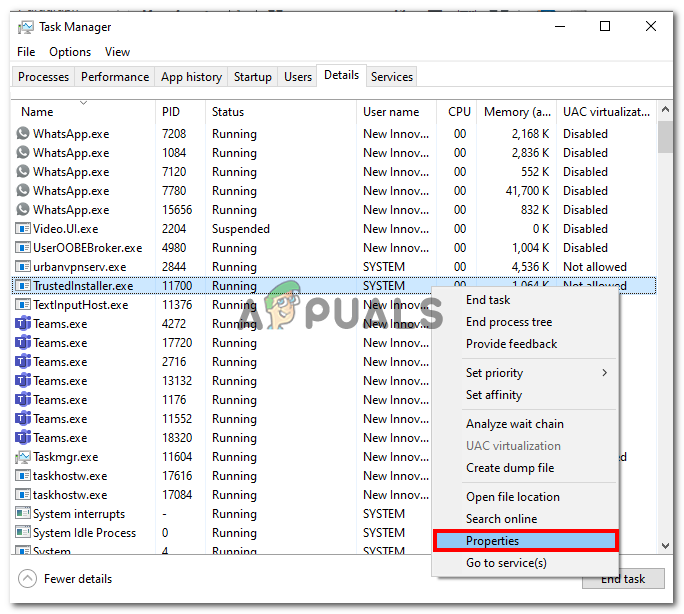Switch to the Performance tab
This screenshot has height=614, width=684.
click(x=115, y=77)
